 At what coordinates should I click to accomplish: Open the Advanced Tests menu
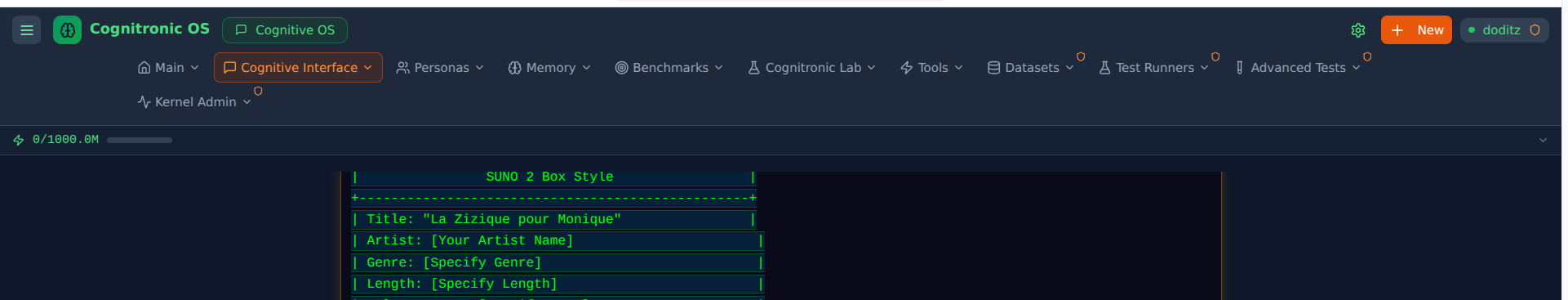coord(1297,68)
